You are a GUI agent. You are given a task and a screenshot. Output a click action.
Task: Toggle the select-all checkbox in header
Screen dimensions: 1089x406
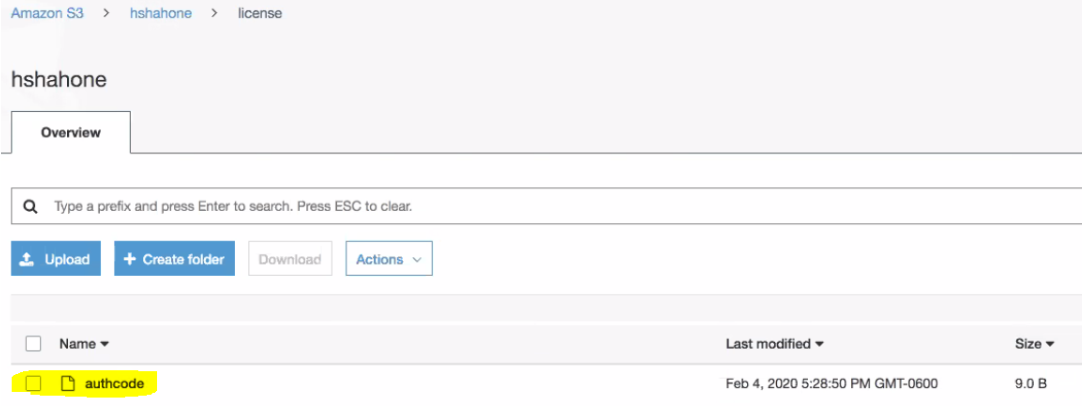[33, 344]
